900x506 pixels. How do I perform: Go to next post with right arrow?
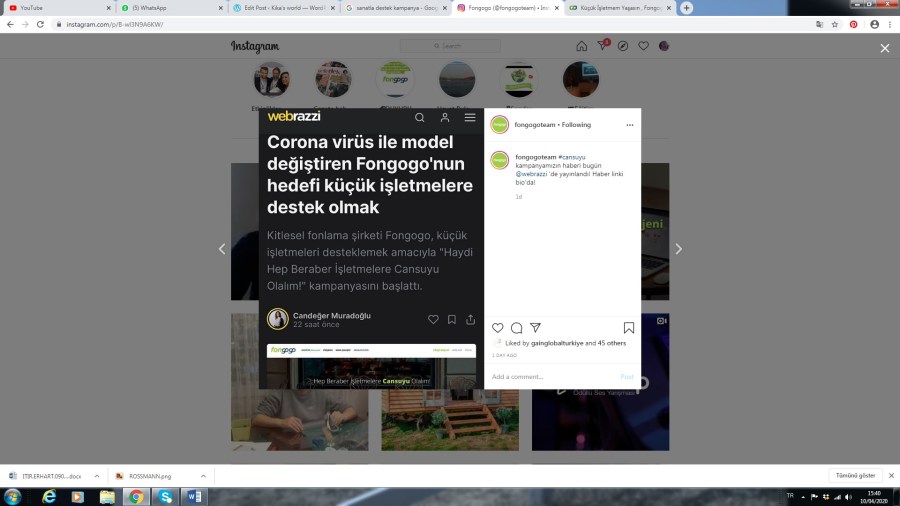coord(678,249)
